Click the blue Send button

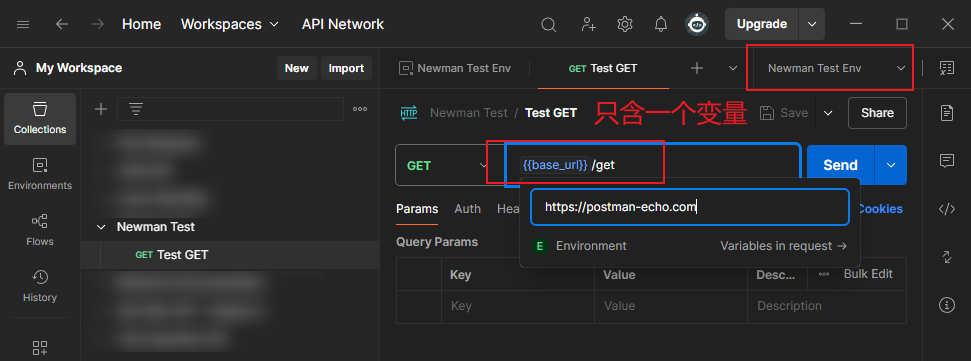pyautogui.click(x=840, y=165)
